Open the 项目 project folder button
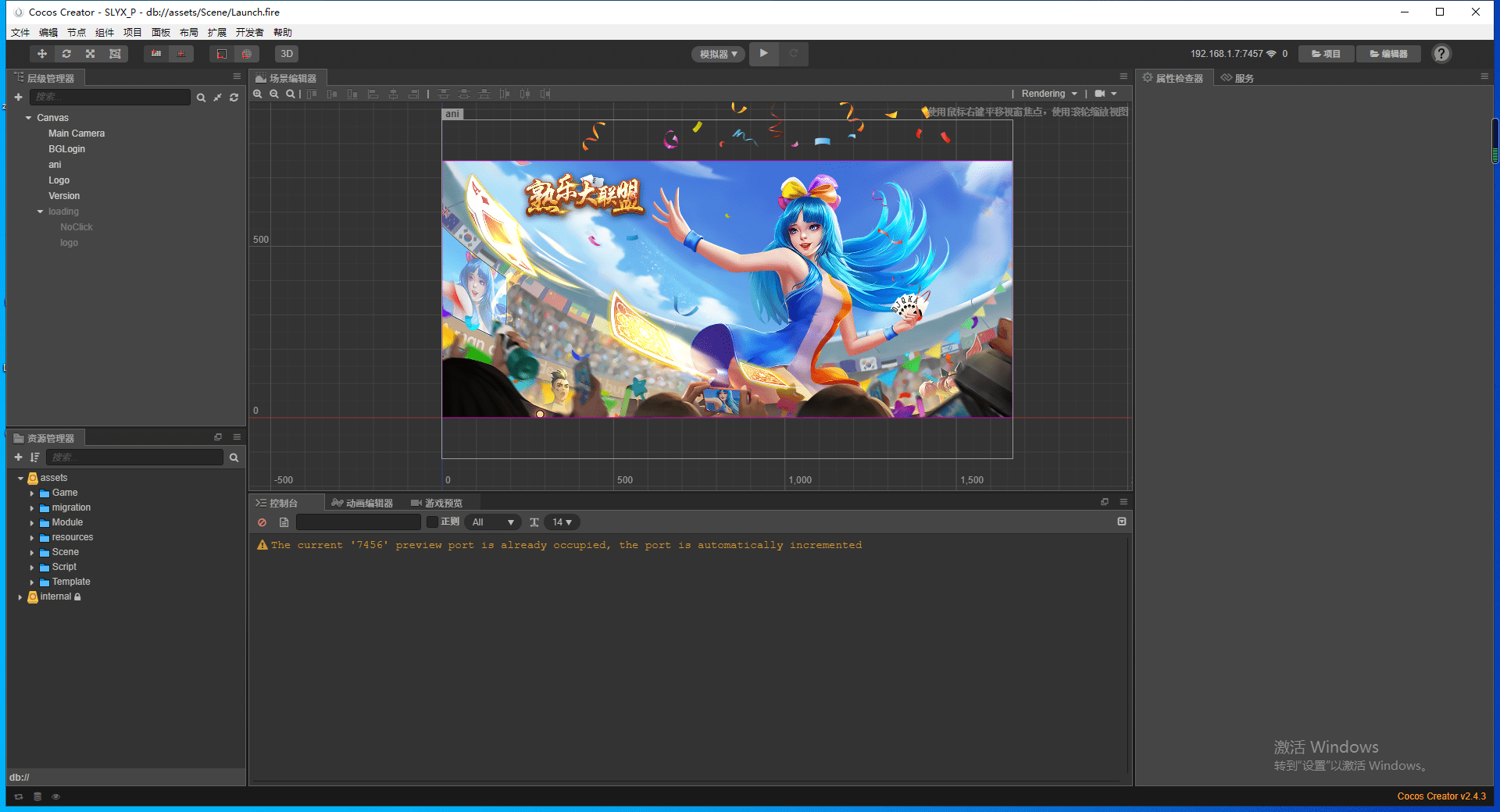The width and height of the screenshot is (1500, 812). [x=1327, y=54]
